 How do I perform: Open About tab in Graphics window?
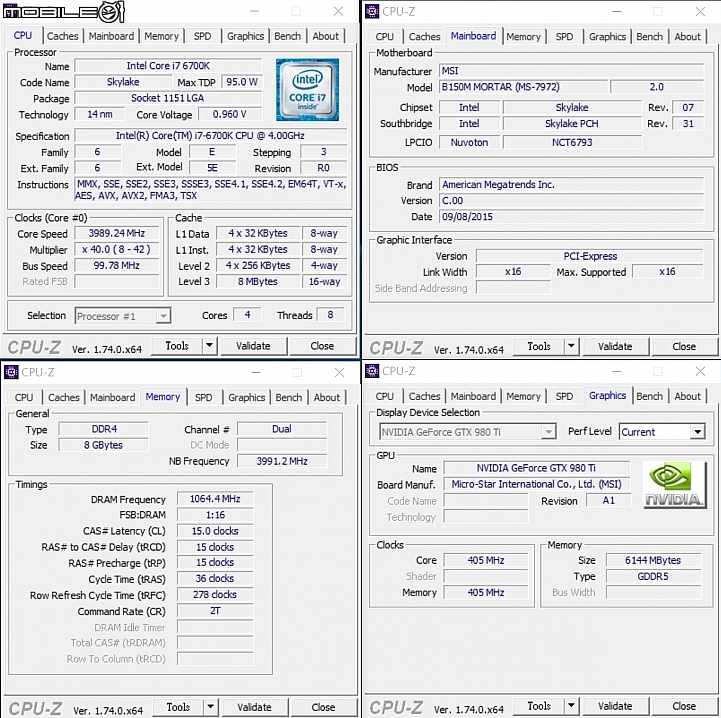pyautogui.click(x=687, y=396)
